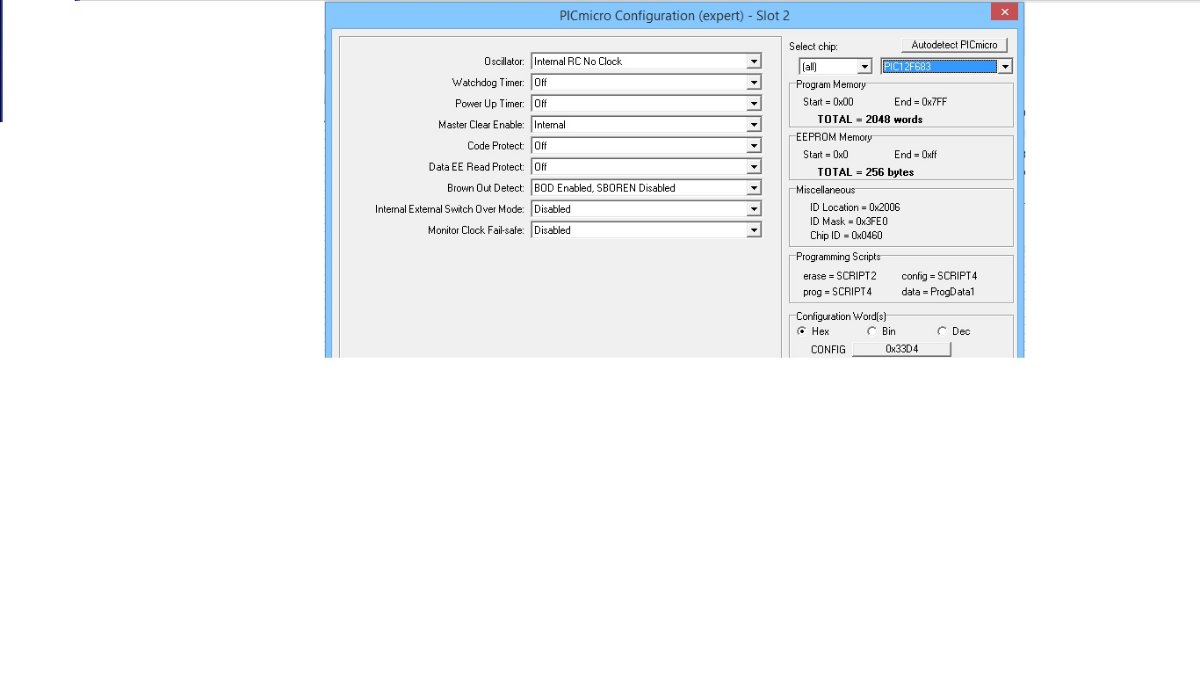The width and height of the screenshot is (1200, 675).
Task: Click the Autodetect PICmicro button
Action: click(x=954, y=45)
